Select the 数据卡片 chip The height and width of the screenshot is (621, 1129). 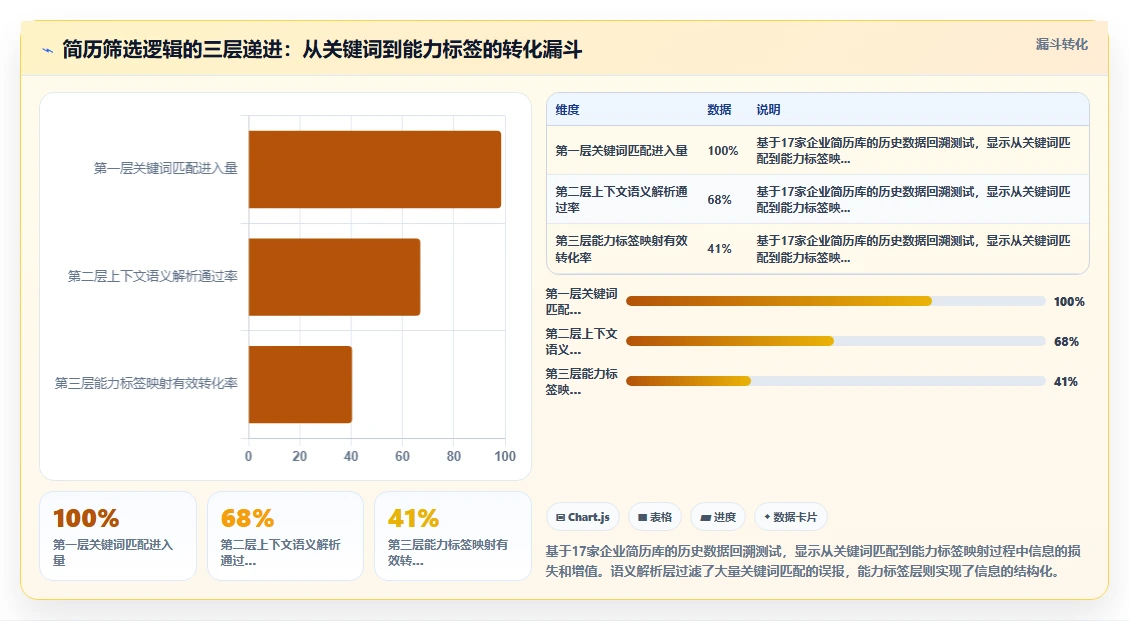(x=791, y=517)
